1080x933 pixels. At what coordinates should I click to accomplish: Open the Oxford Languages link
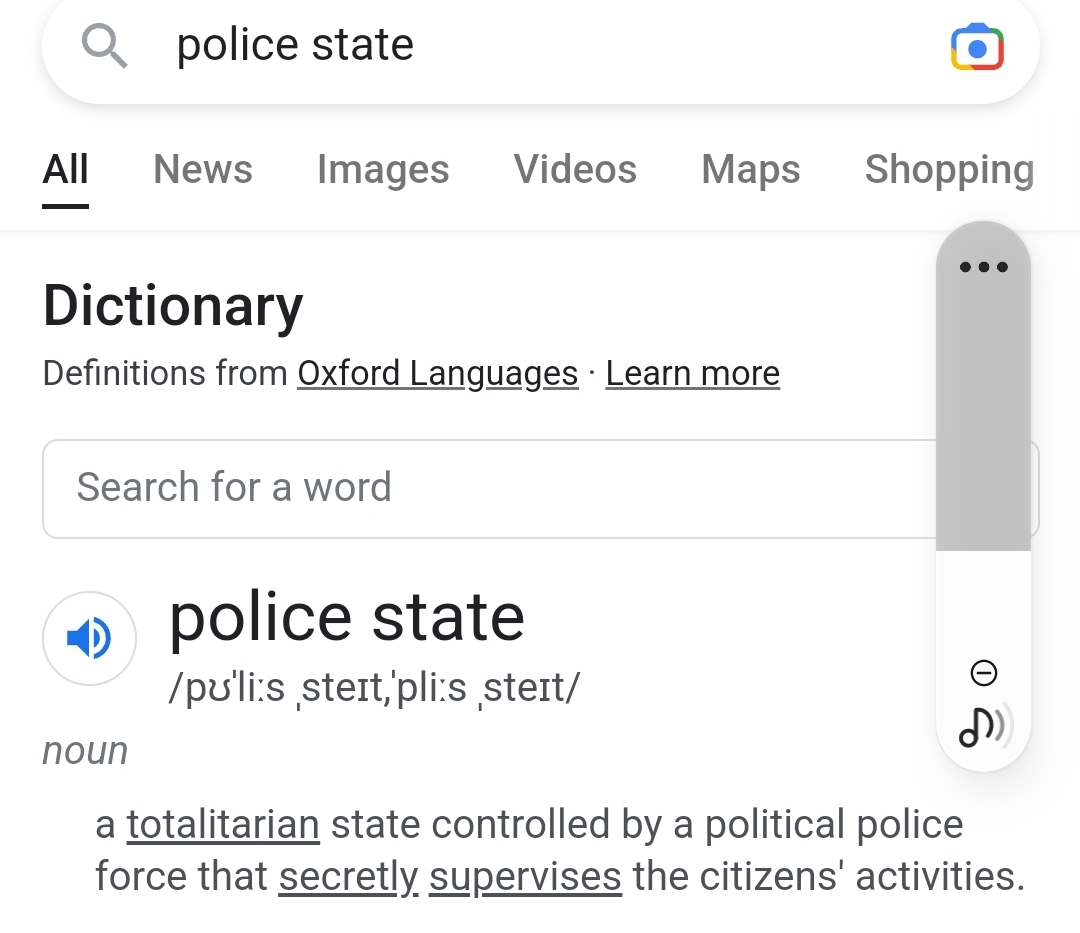437,374
